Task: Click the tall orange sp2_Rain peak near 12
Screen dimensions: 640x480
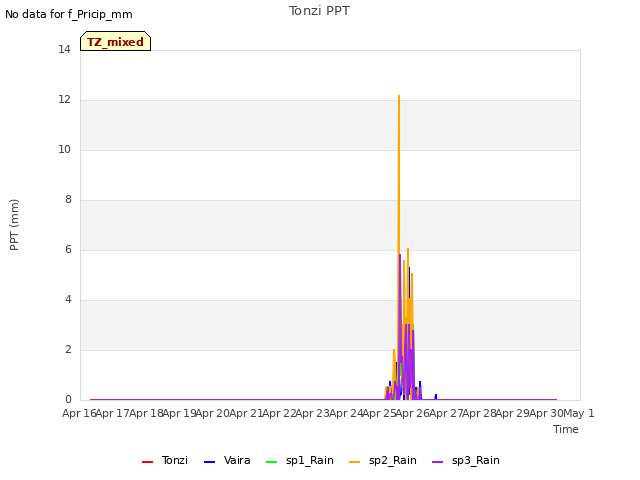Action: click(399, 96)
